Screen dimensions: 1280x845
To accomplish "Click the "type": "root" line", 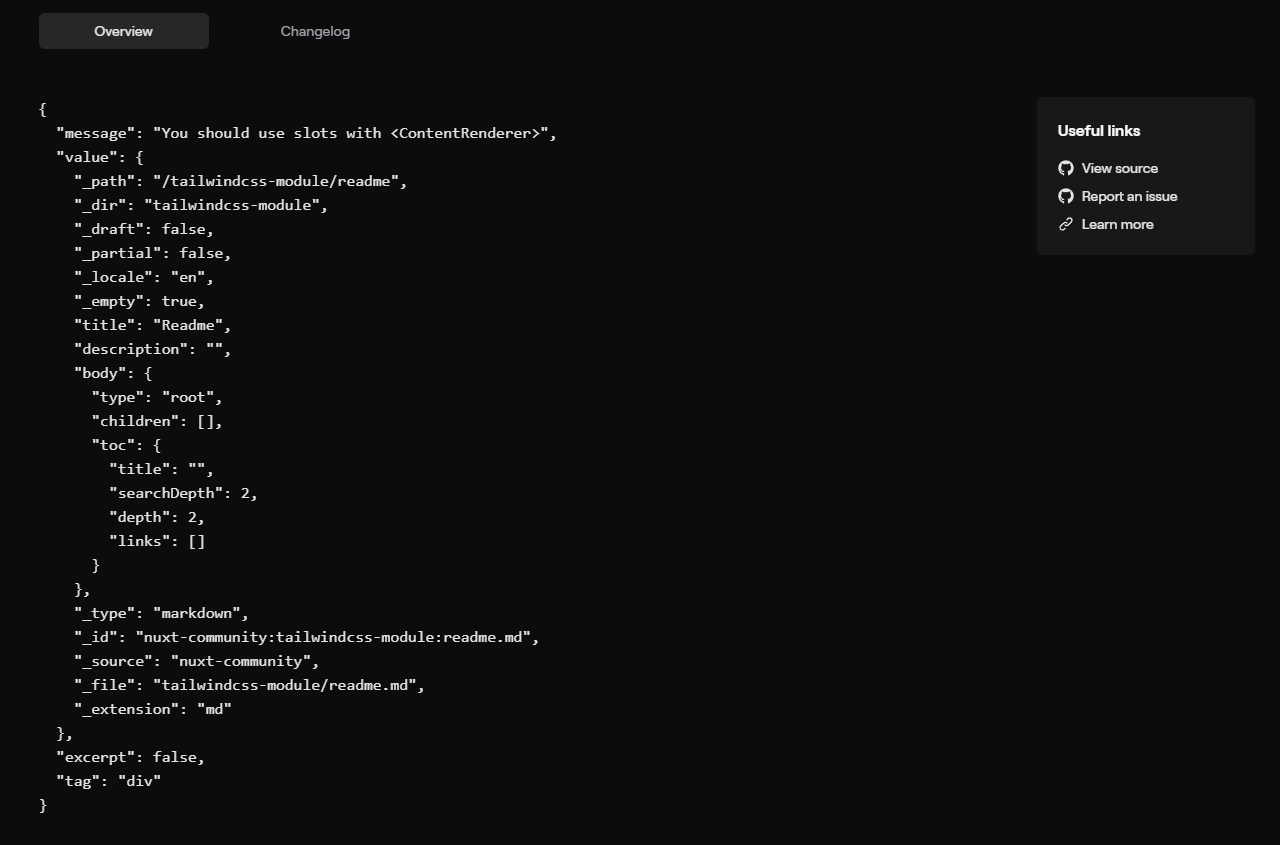I will tap(157, 397).
